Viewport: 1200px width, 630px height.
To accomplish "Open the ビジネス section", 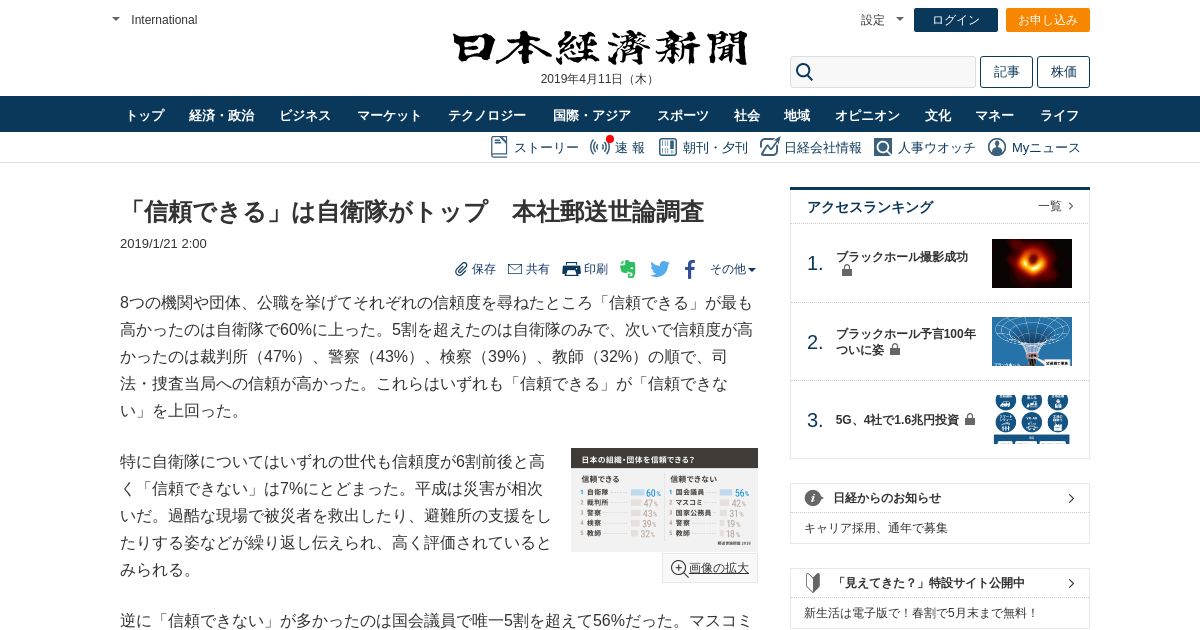I will [x=305, y=115].
